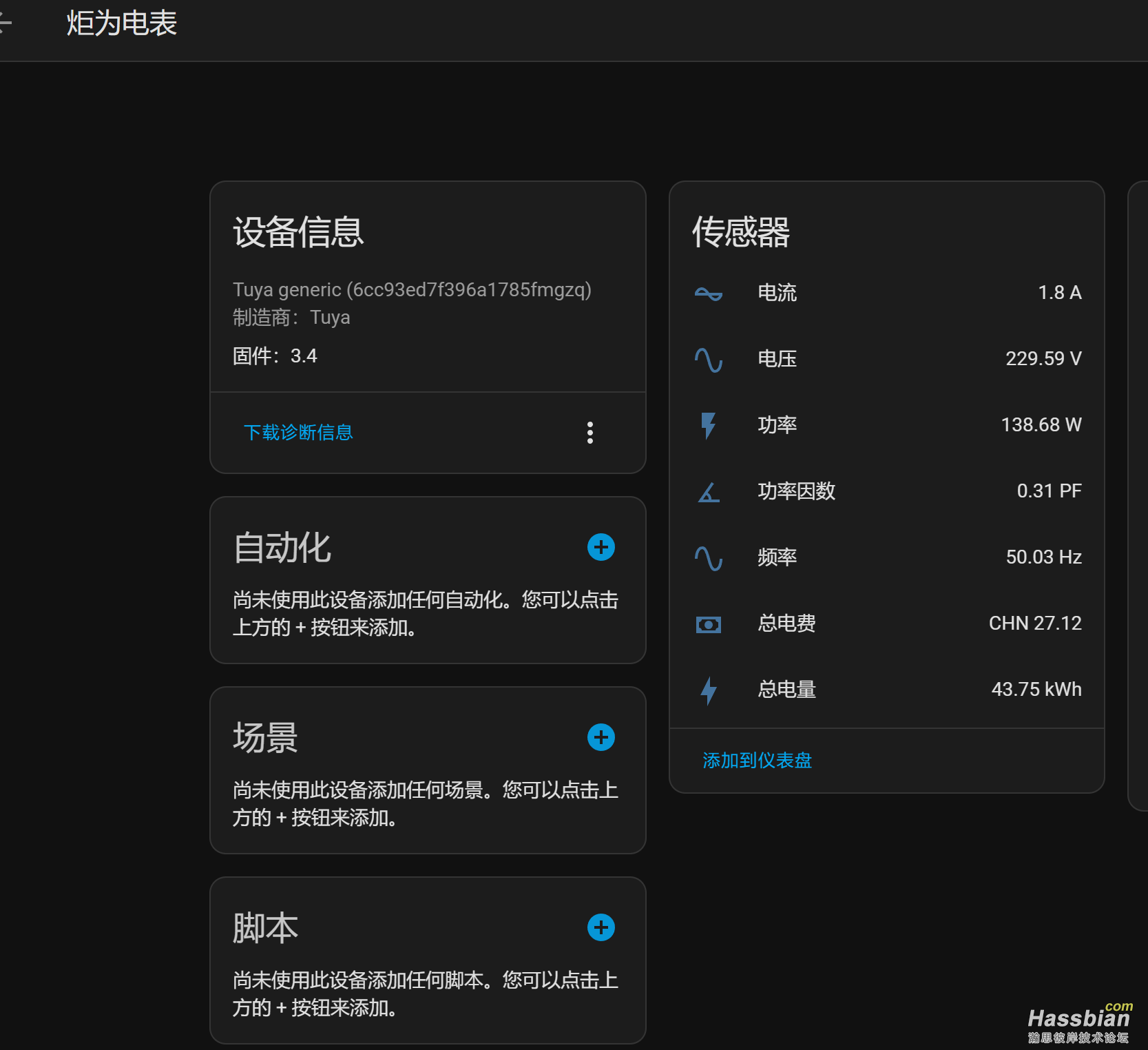
Task: Click the 固件: 3.4 firmware line
Action: [275, 356]
